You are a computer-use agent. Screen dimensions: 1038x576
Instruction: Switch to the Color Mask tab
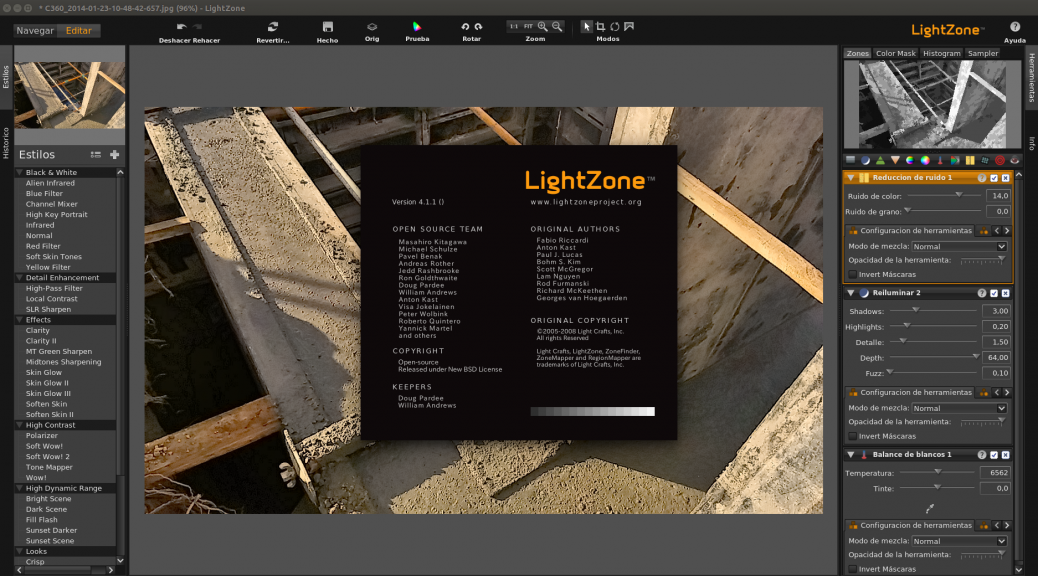[x=895, y=52]
